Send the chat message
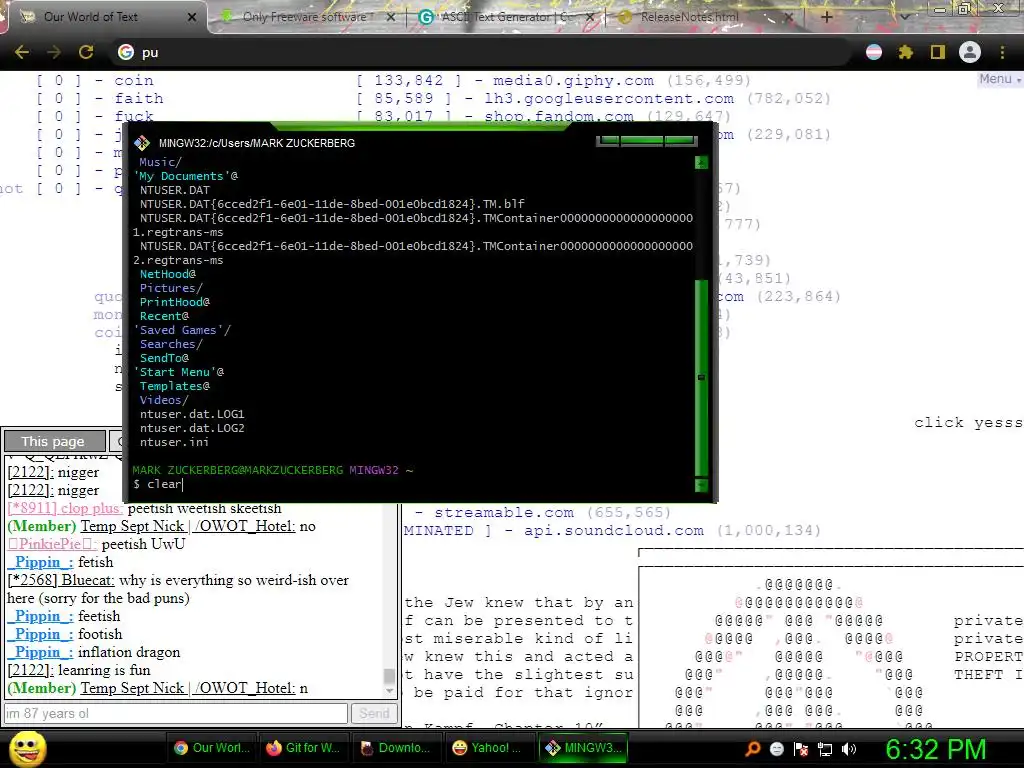Viewport: 1024px width, 768px height. coord(374,713)
